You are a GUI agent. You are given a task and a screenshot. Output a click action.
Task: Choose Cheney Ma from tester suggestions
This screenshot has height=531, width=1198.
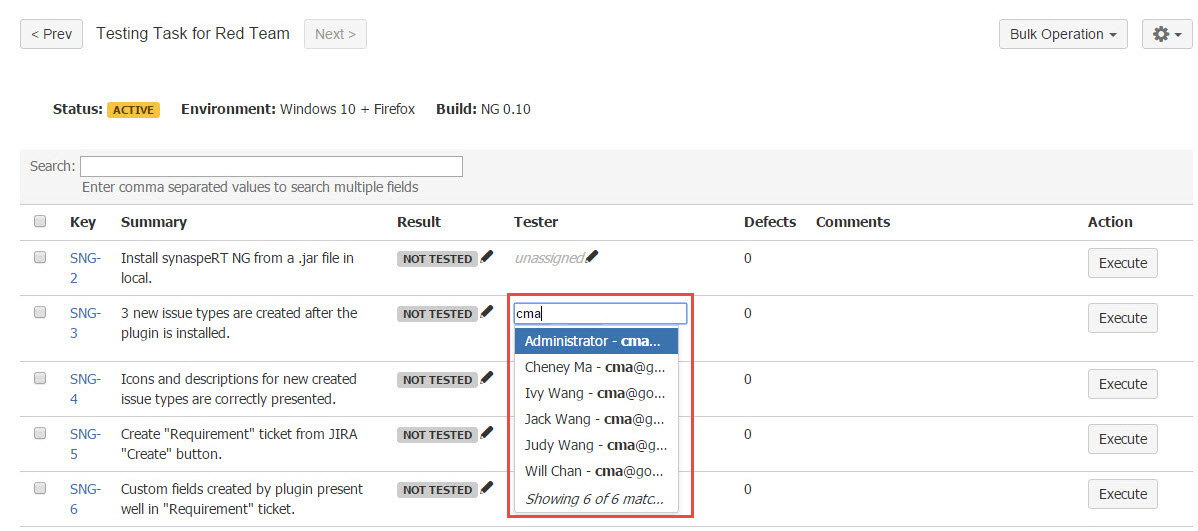595,367
